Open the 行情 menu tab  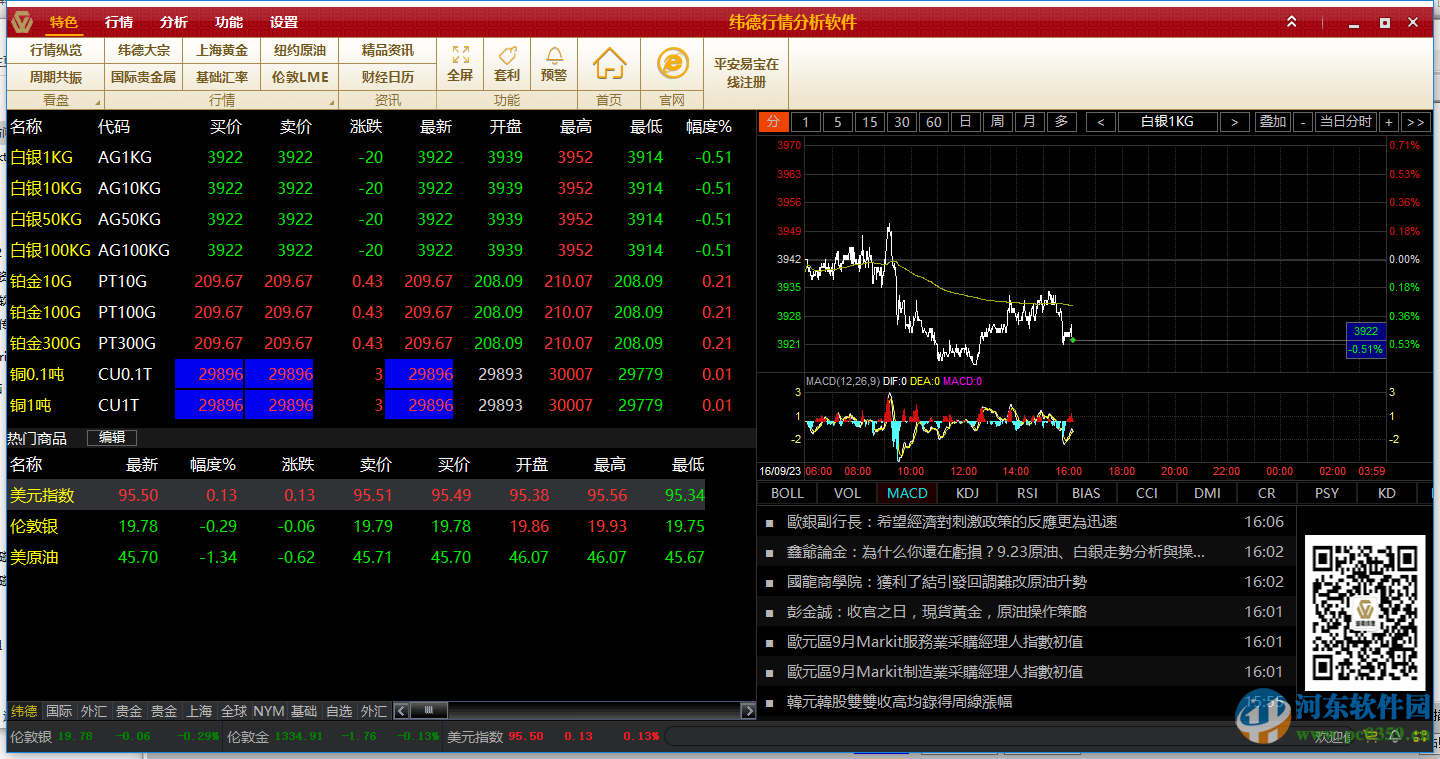point(119,22)
